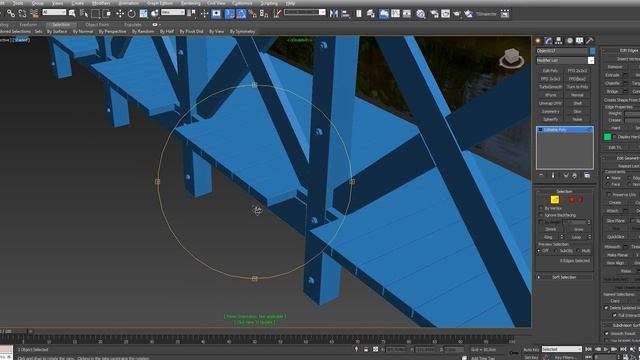Open the reference coordinate View dropdown
The width and height of the screenshot is (640, 360).
point(173,12)
